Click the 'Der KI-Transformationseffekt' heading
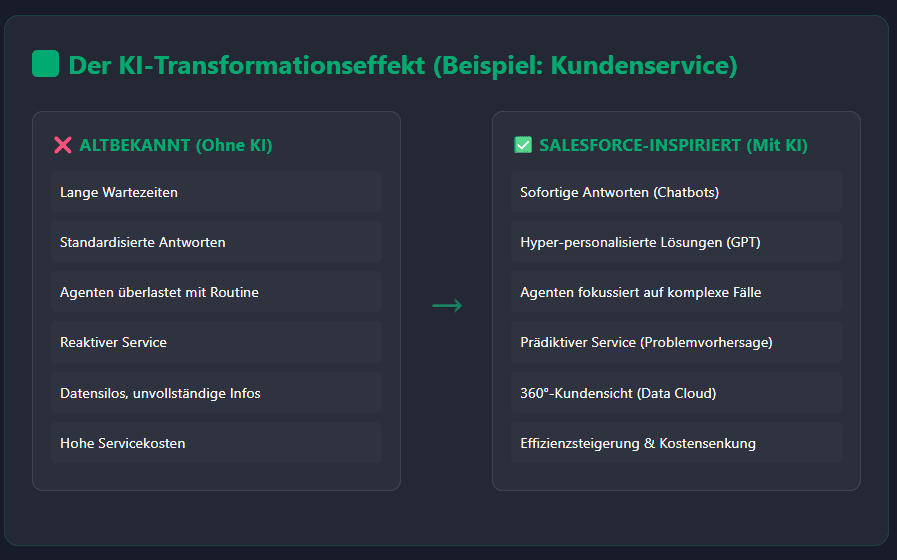This screenshot has height=560, width=897. [x=247, y=65]
